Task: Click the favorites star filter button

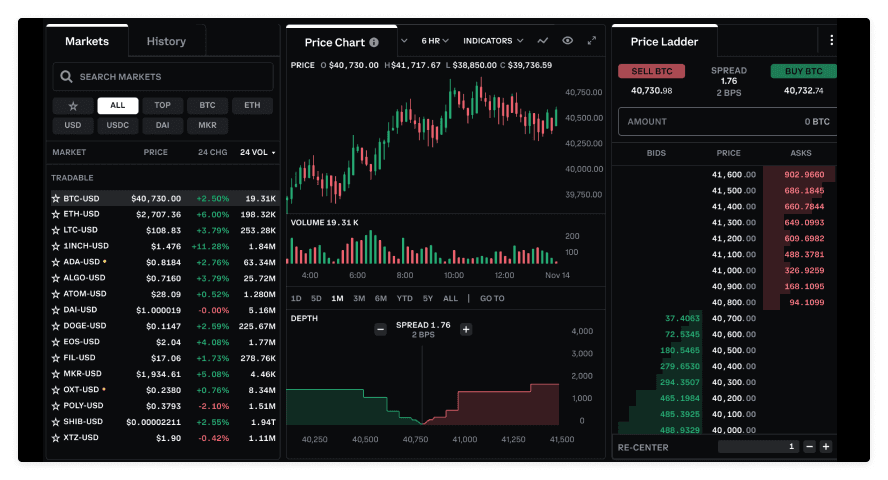Action: pyautogui.click(x=72, y=106)
